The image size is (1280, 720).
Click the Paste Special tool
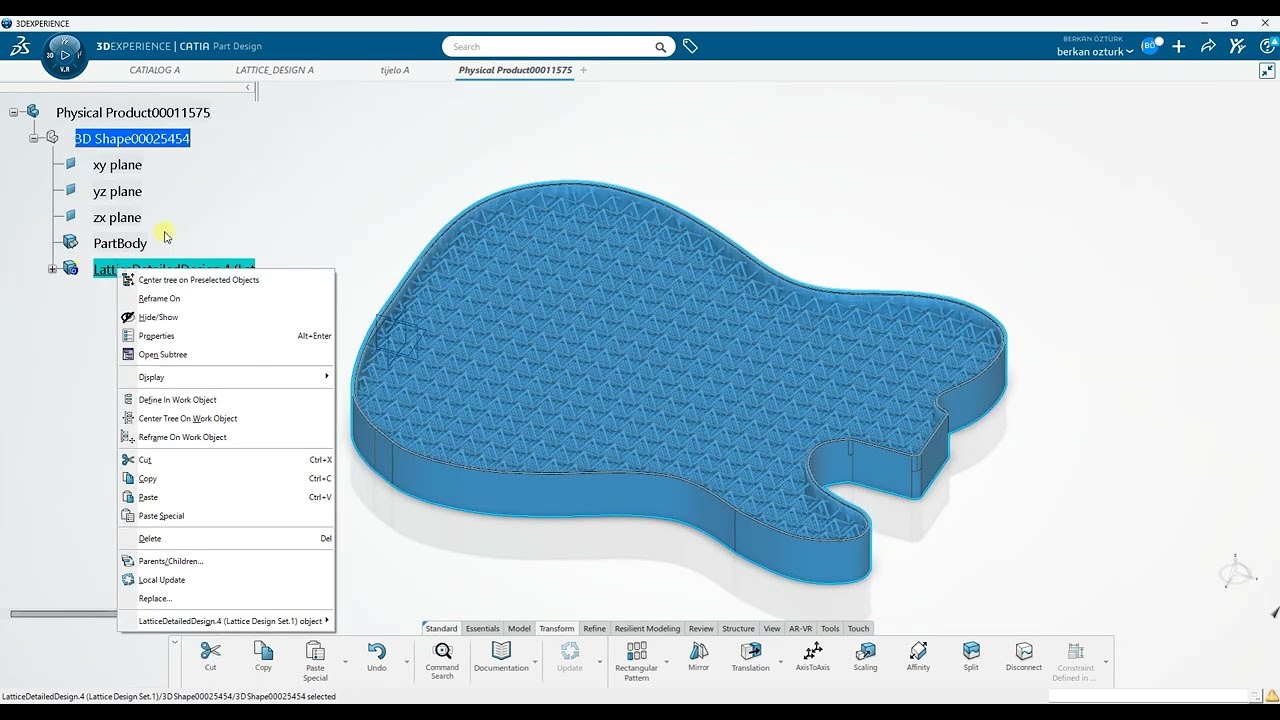click(x=315, y=661)
